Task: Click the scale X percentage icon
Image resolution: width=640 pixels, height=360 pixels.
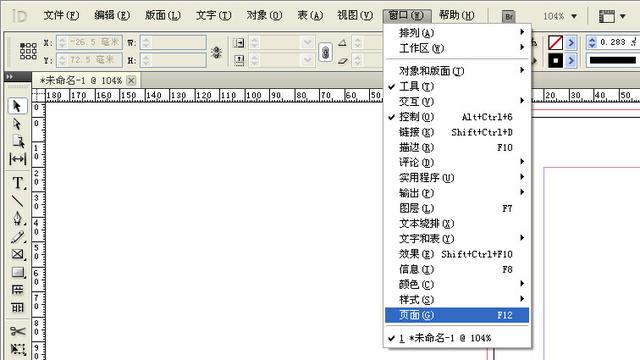Action: point(238,42)
